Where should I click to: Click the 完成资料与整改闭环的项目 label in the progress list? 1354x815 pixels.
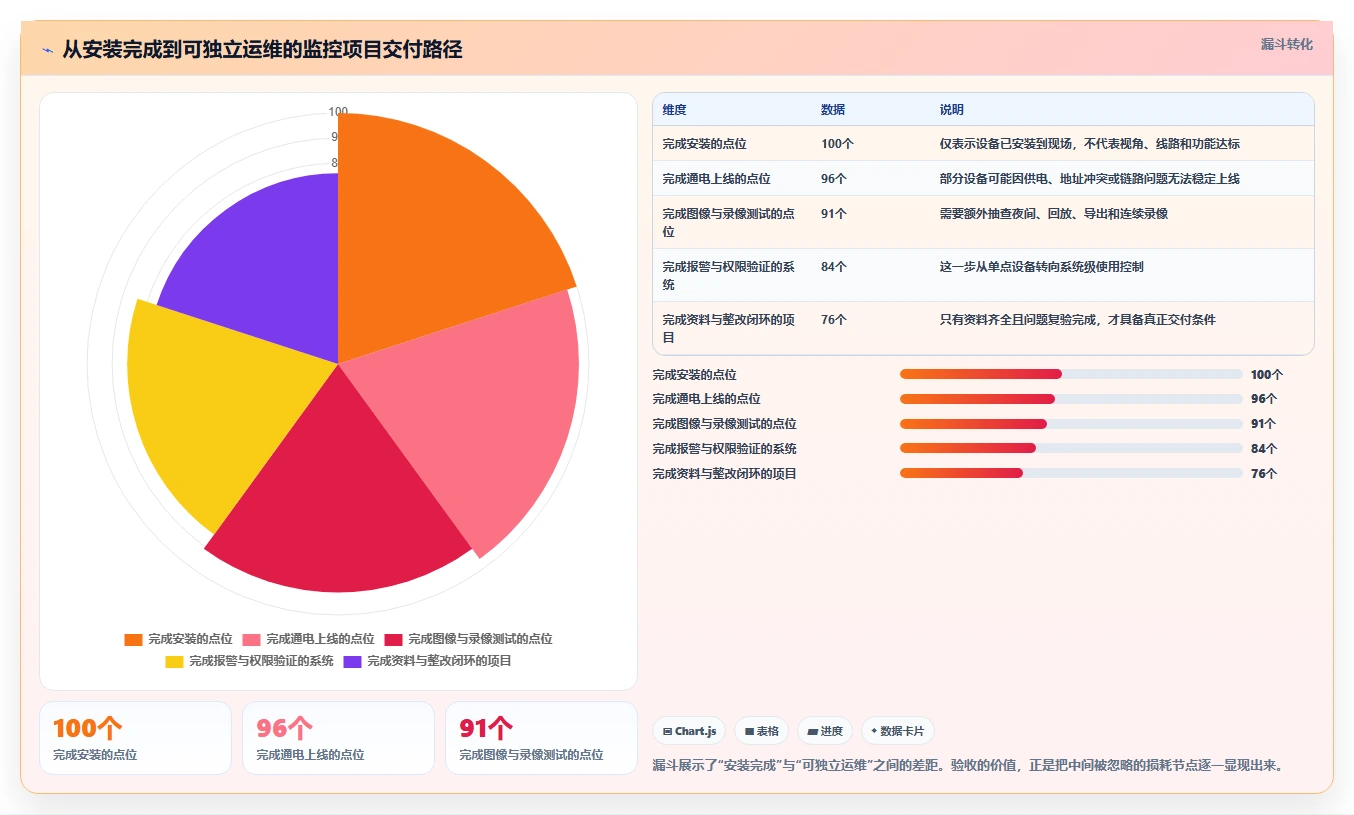pyautogui.click(x=725, y=474)
